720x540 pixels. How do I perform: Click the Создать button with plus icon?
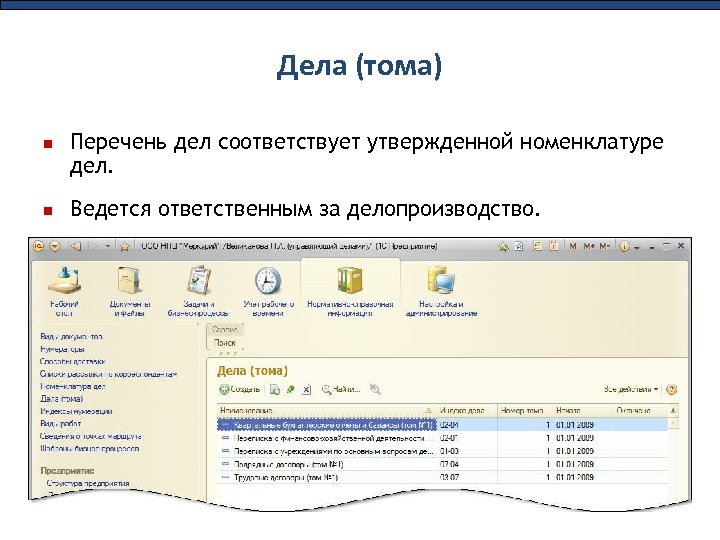click(240, 389)
